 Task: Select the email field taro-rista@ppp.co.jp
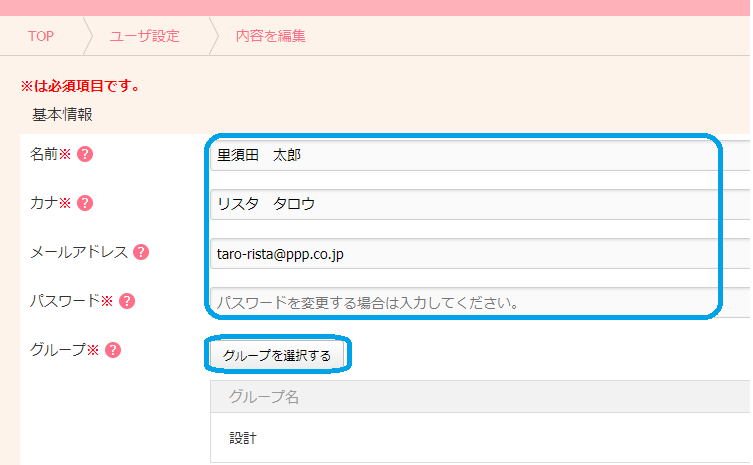click(480, 254)
